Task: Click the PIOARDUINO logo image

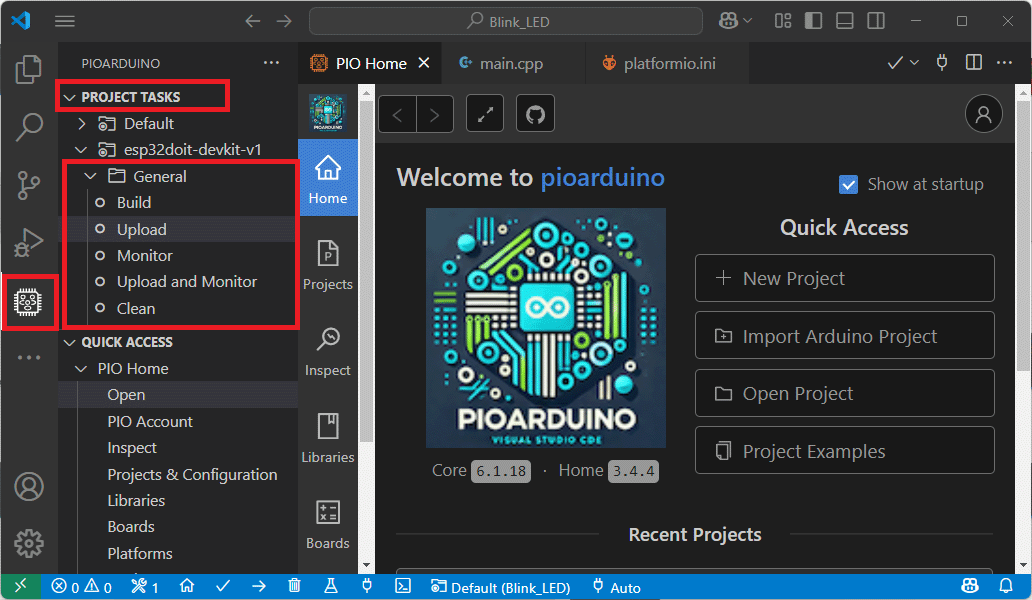Action: 546,328
